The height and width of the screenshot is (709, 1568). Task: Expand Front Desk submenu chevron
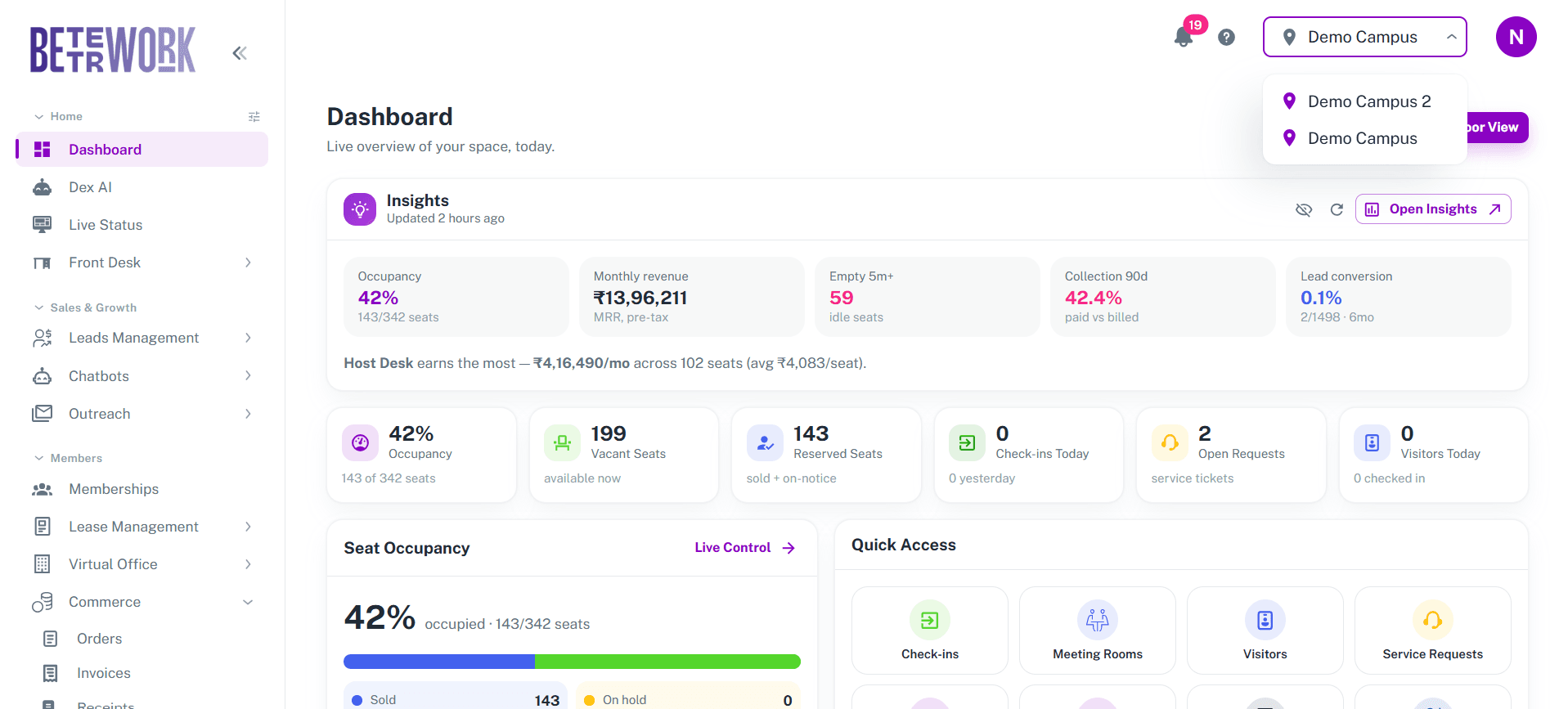pos(248,263)
